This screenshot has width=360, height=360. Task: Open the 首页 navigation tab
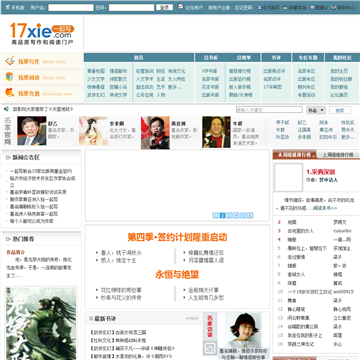[x=139, y=58]
